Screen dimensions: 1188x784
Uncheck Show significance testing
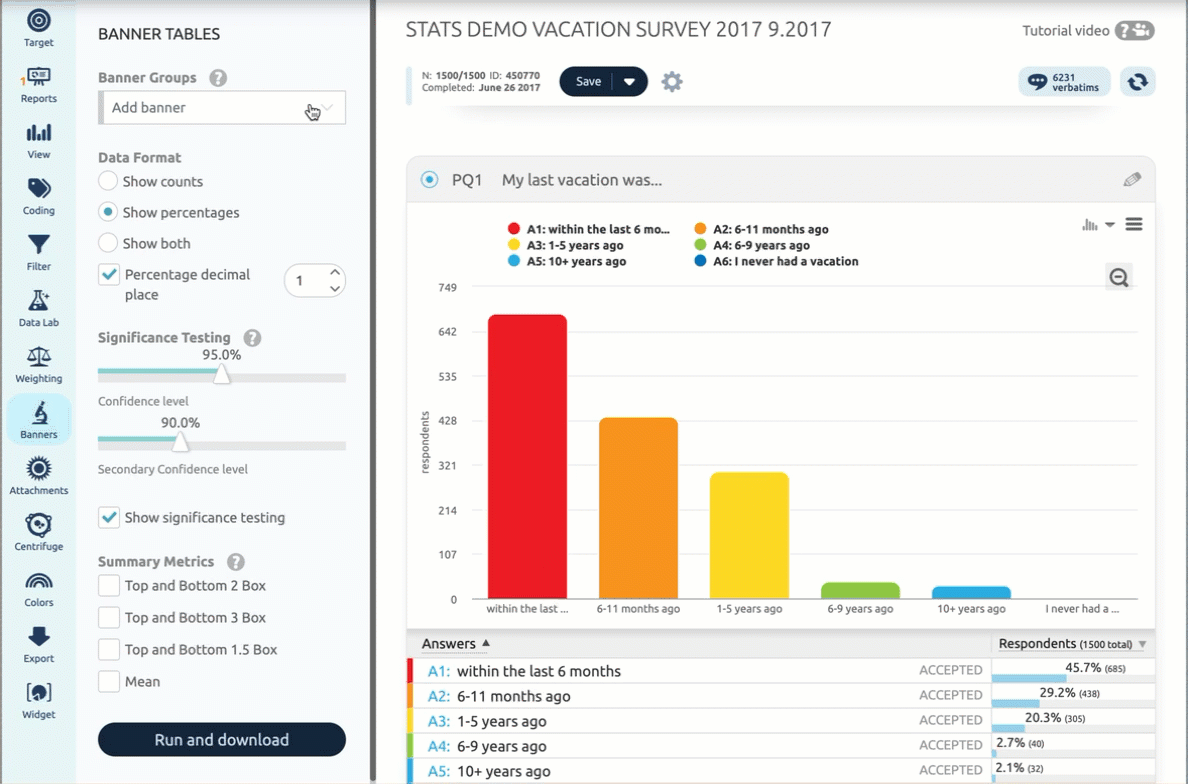pos(109,518)
